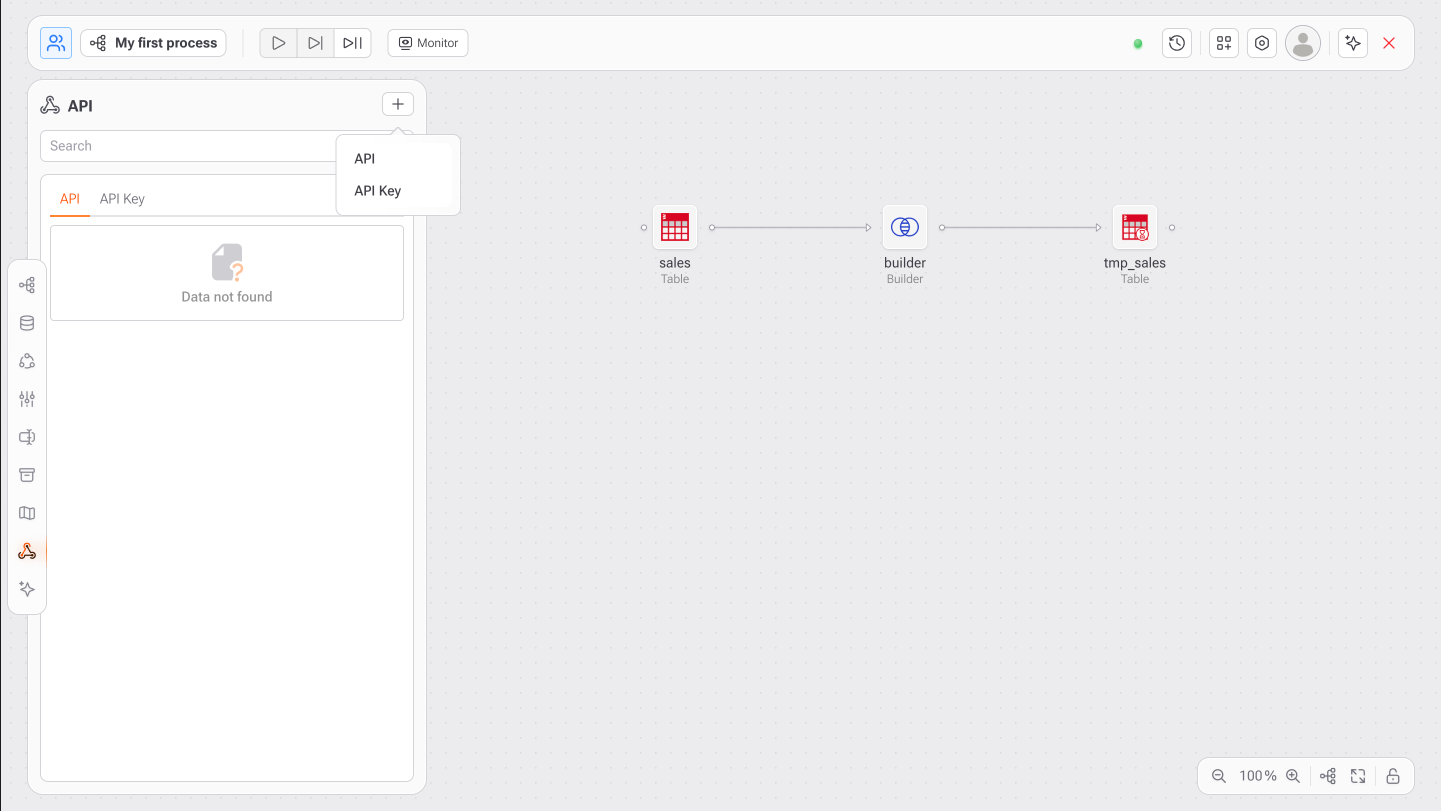Click the Monitor button
Viewport: 1441px width, 811px height.
428,43
